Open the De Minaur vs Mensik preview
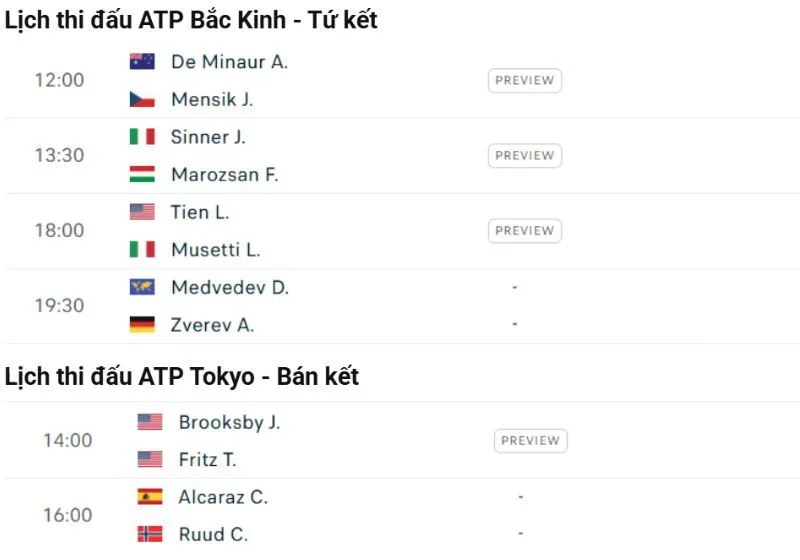Image resolution: width=800 pixels, height=560 pixels. click(525, 81)
